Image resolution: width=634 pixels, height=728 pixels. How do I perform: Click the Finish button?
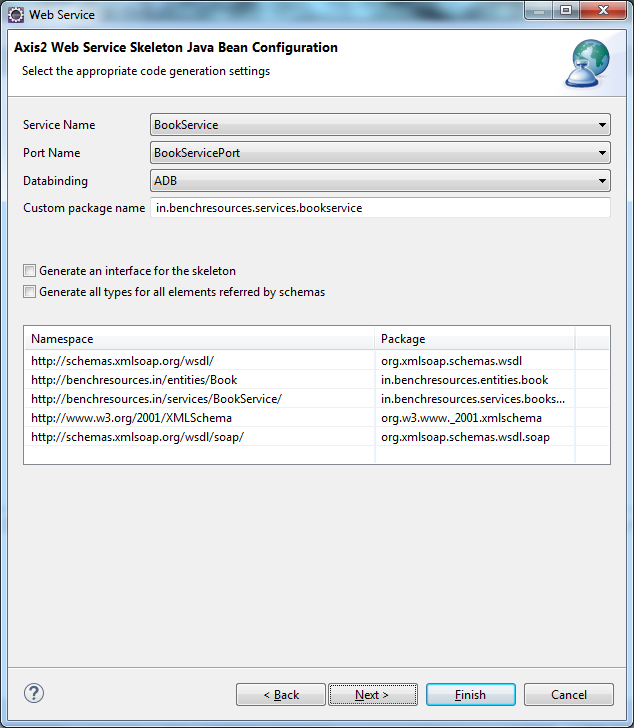471,695
